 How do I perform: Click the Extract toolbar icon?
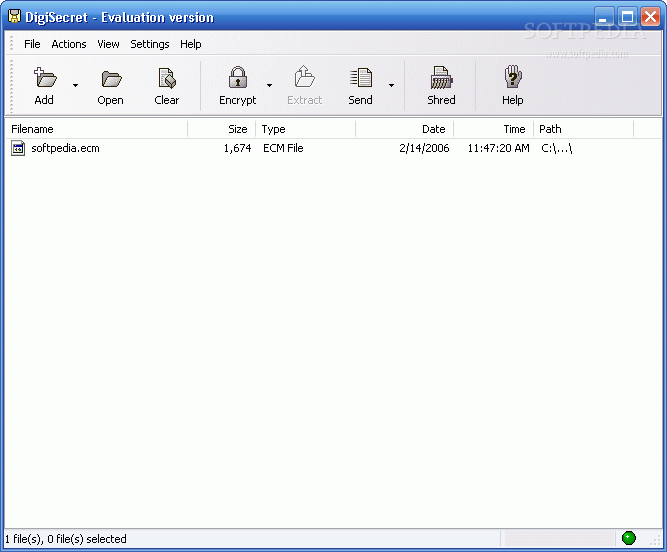[304, 77]
